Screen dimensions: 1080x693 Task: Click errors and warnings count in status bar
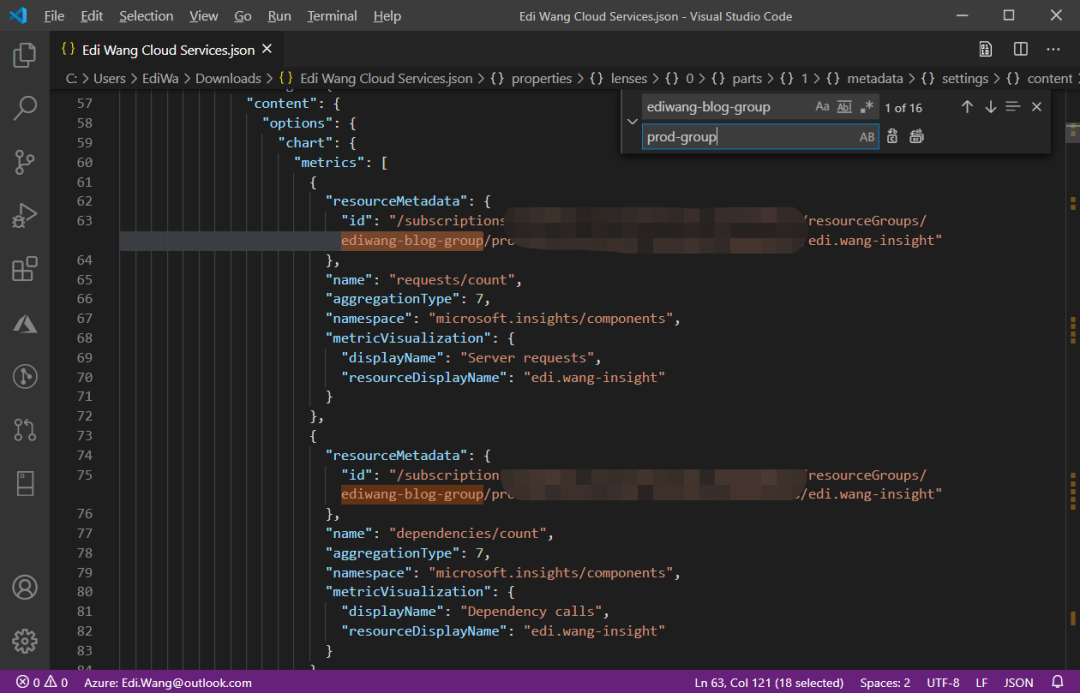pos(42,682)
